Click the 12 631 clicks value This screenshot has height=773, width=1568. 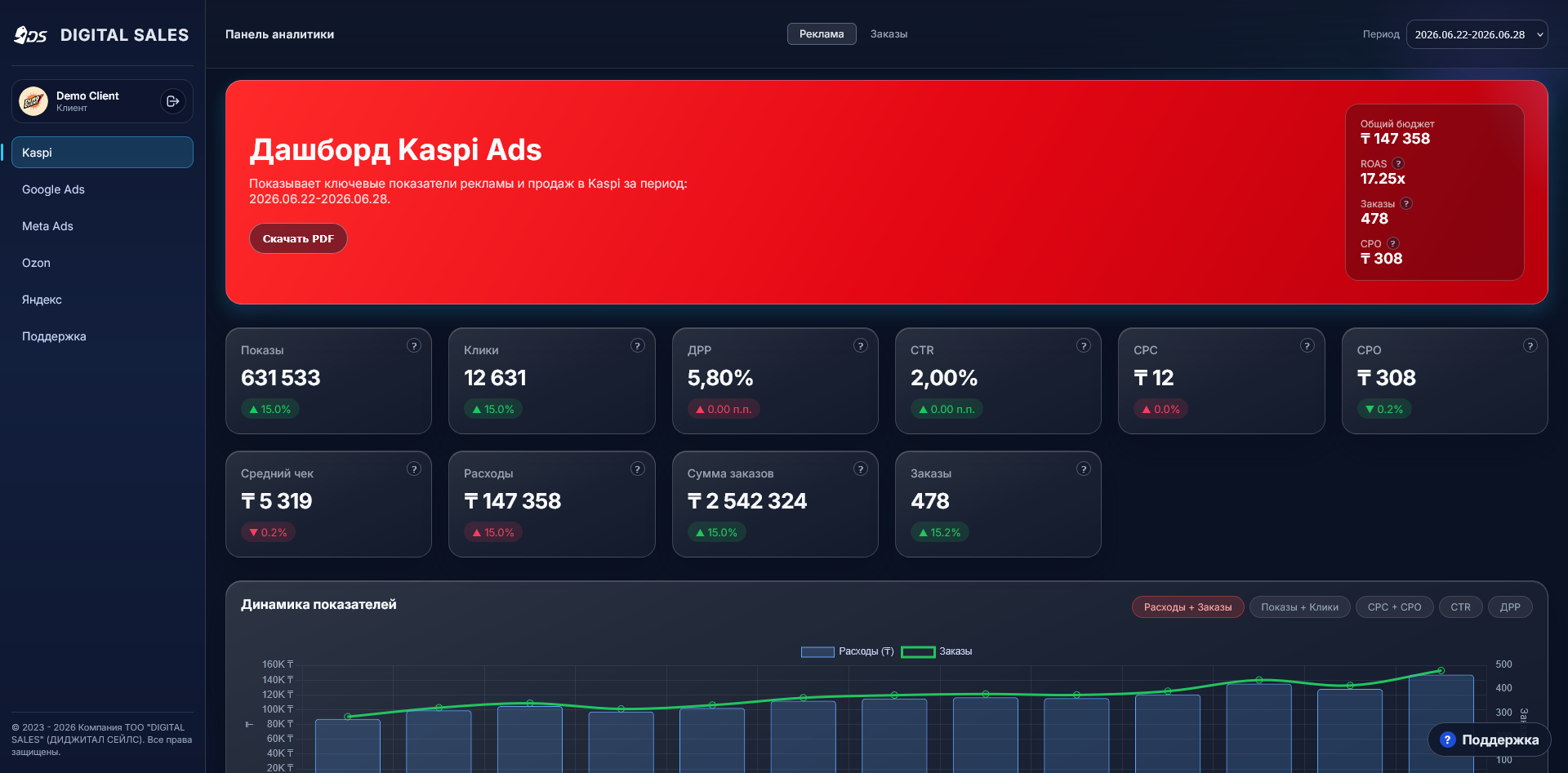coord(495,378)
